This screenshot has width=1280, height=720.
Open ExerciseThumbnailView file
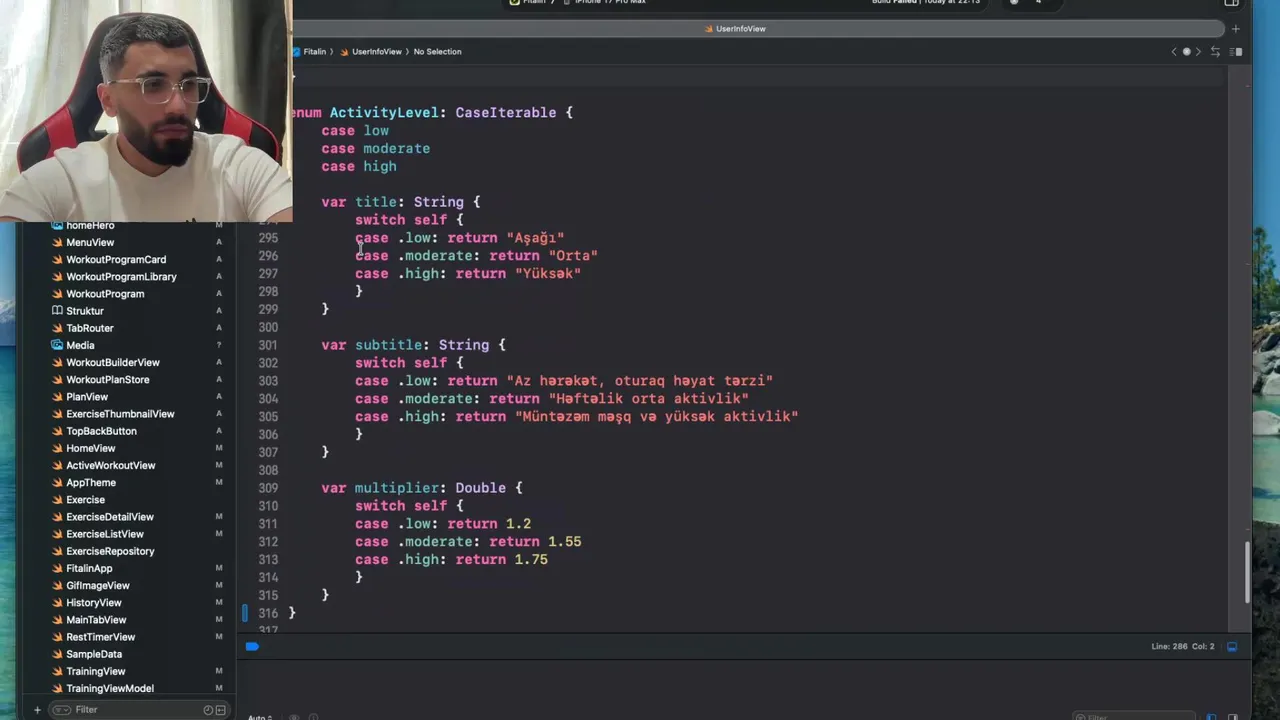[120, 413]
